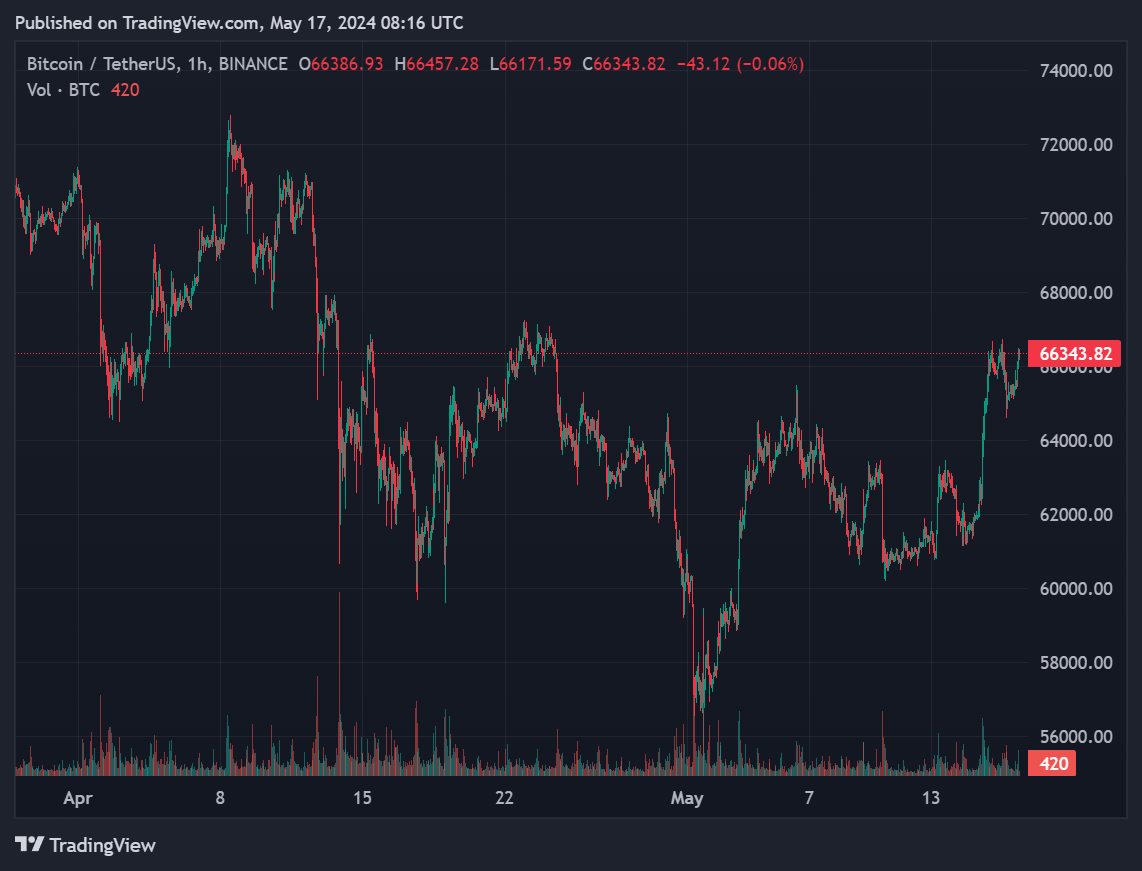Click the TradingView logo icon at bottom left
Viewport: 1142px width, 871px height.
coord(29,845)
